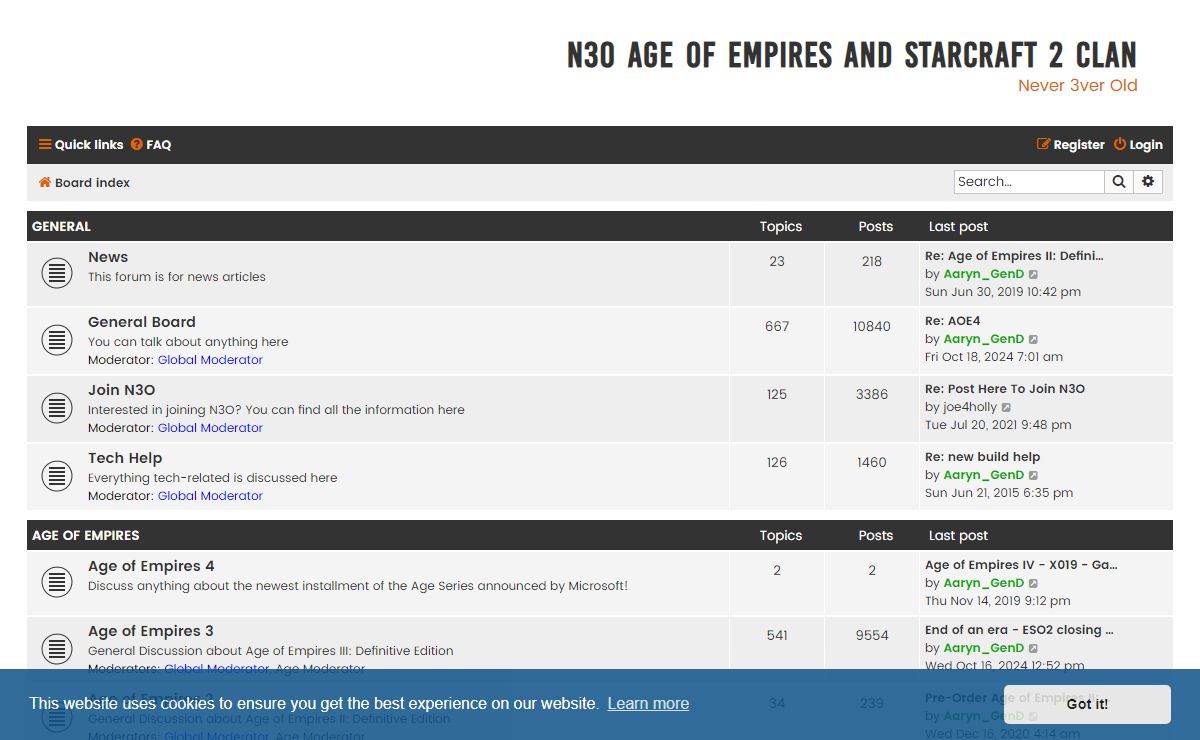Image resolution: width=1200 pixels, height=740 pixels.
Task: Open last post 'Re: Post Here To Join N3O'
Action: click(1005, 389)
